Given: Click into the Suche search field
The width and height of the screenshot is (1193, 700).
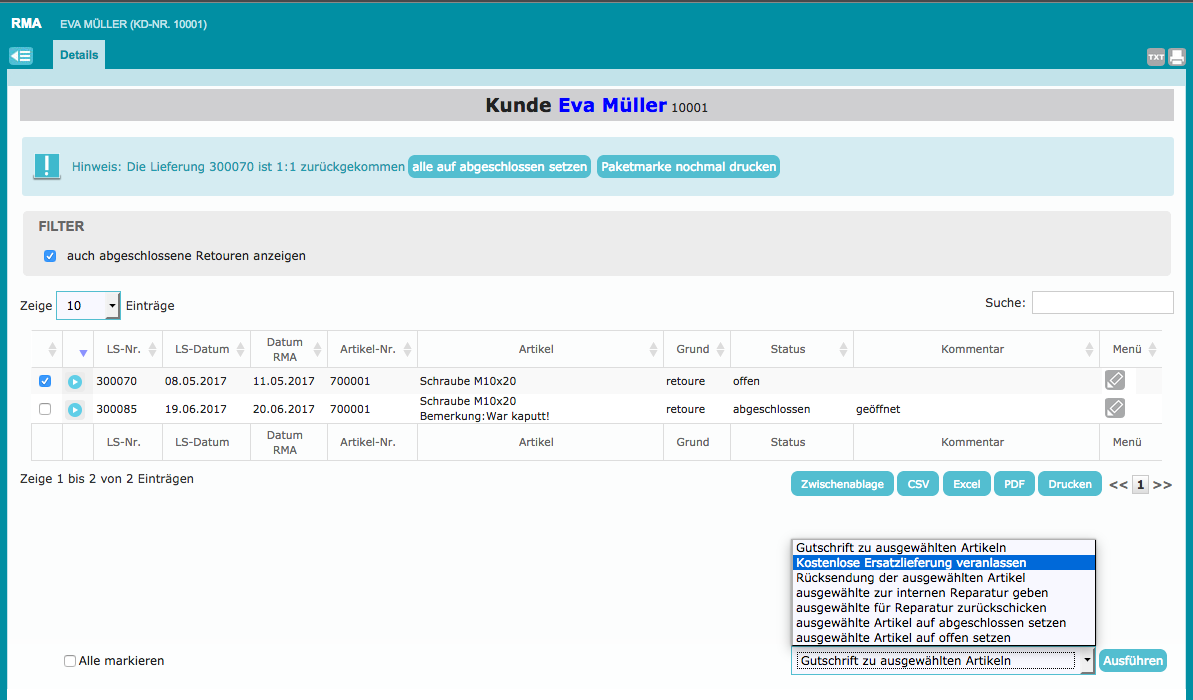Looking at the screenshot, I should (1102, 303).
